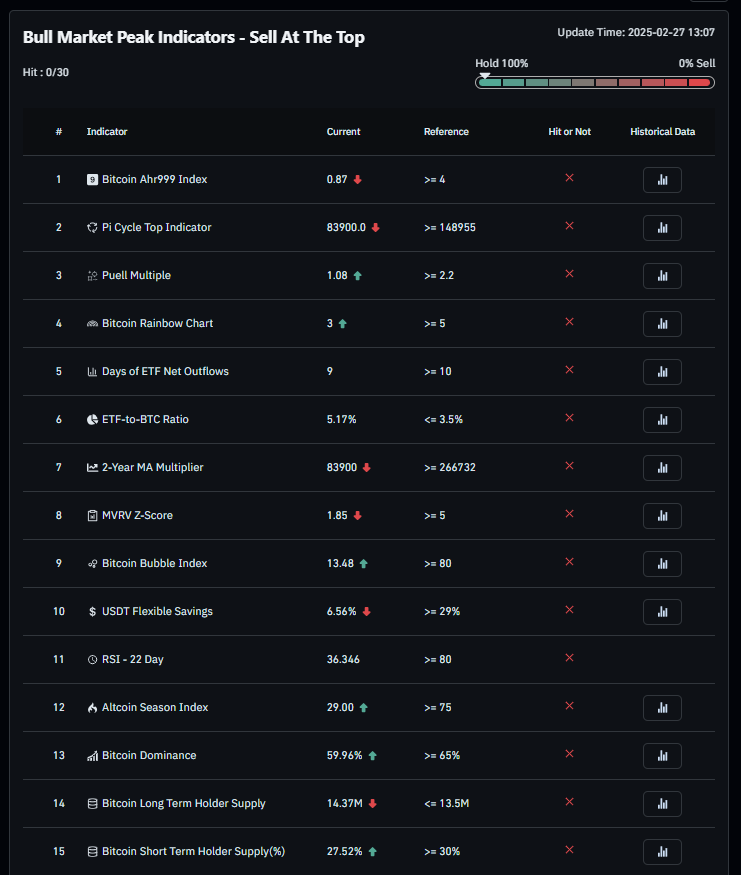The image size is (741, 875).
Task: Open historical data chart for Bitcoin Bubble Index
Action: (x=662, y=564)
